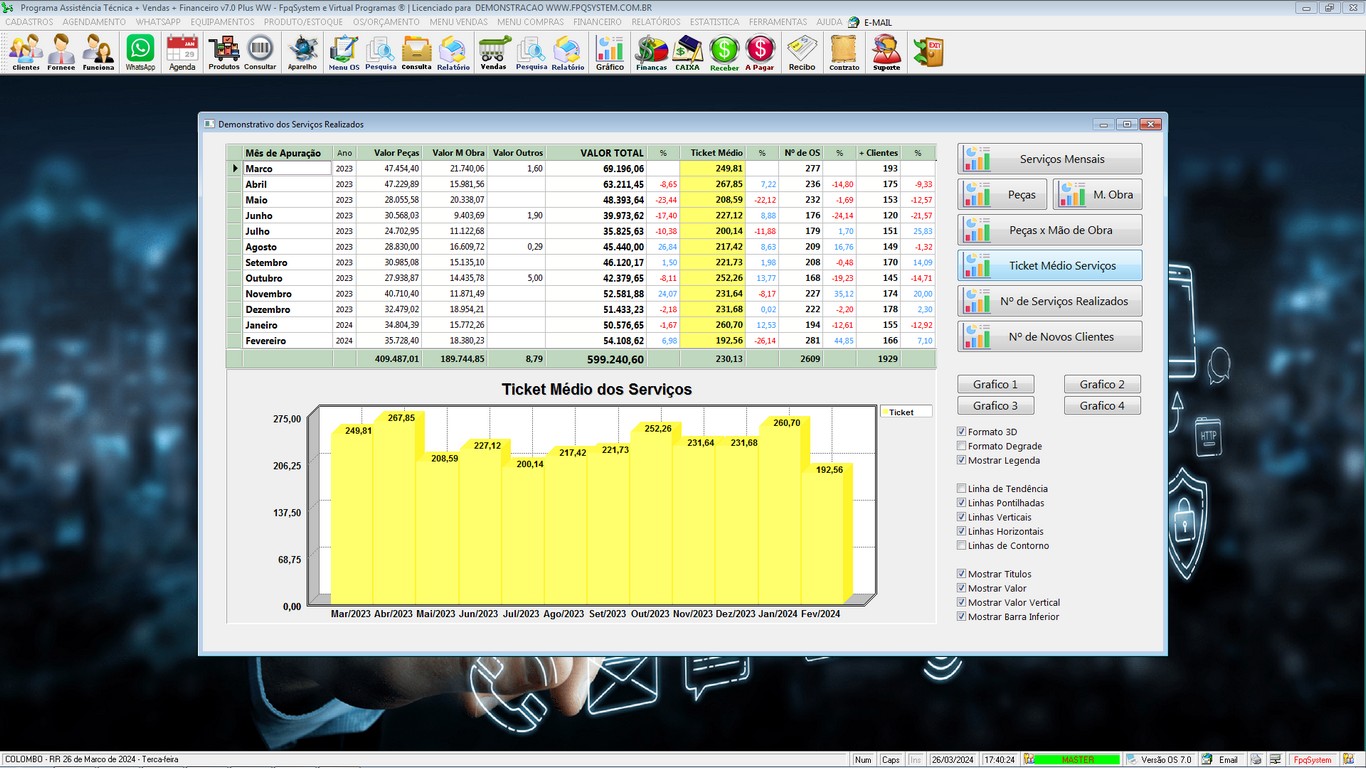The width and height of the screenshot is (1366, 768).
Task: Select the Março row in the table
Action: point(286,169)
